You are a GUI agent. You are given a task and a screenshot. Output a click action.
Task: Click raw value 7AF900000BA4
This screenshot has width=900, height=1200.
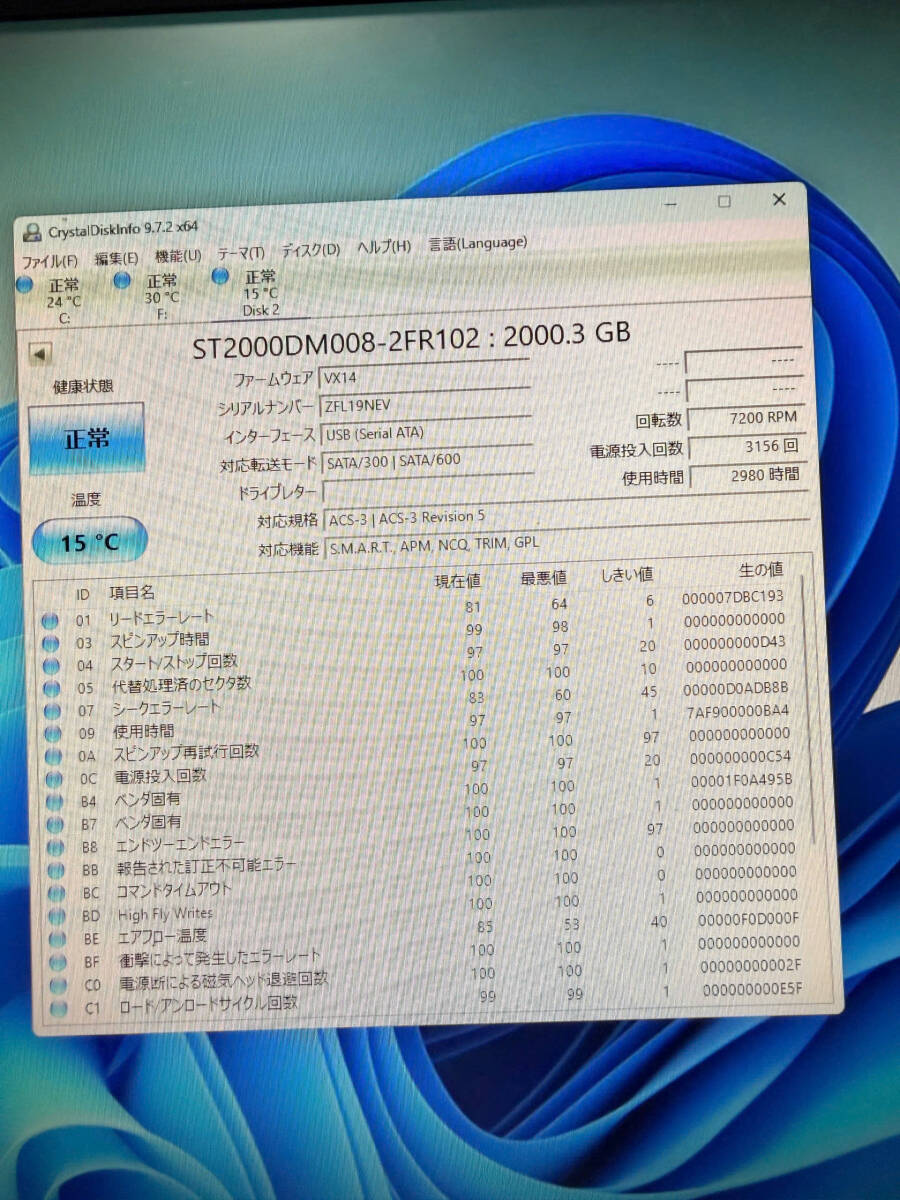click(x=736, y=711)
